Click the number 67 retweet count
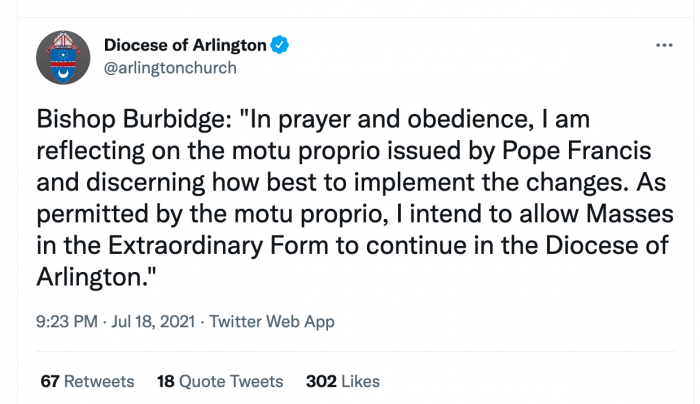 (50, 381)
